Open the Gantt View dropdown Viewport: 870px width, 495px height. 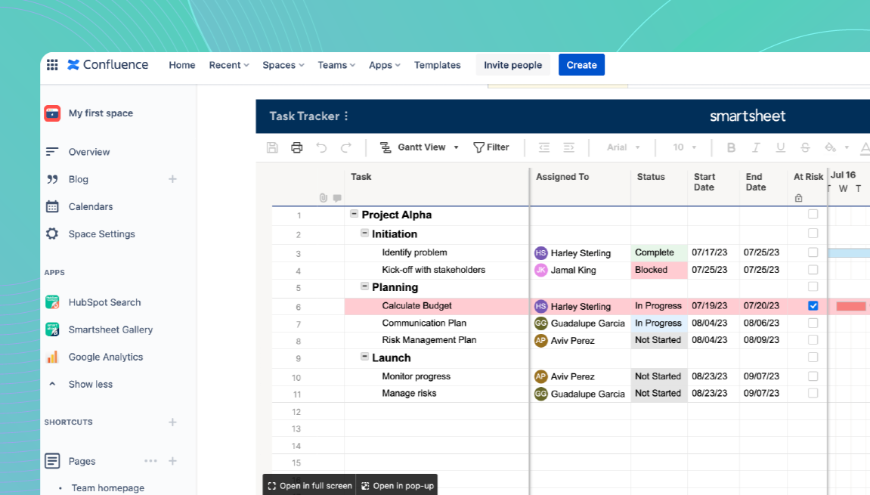coord(419,147)
